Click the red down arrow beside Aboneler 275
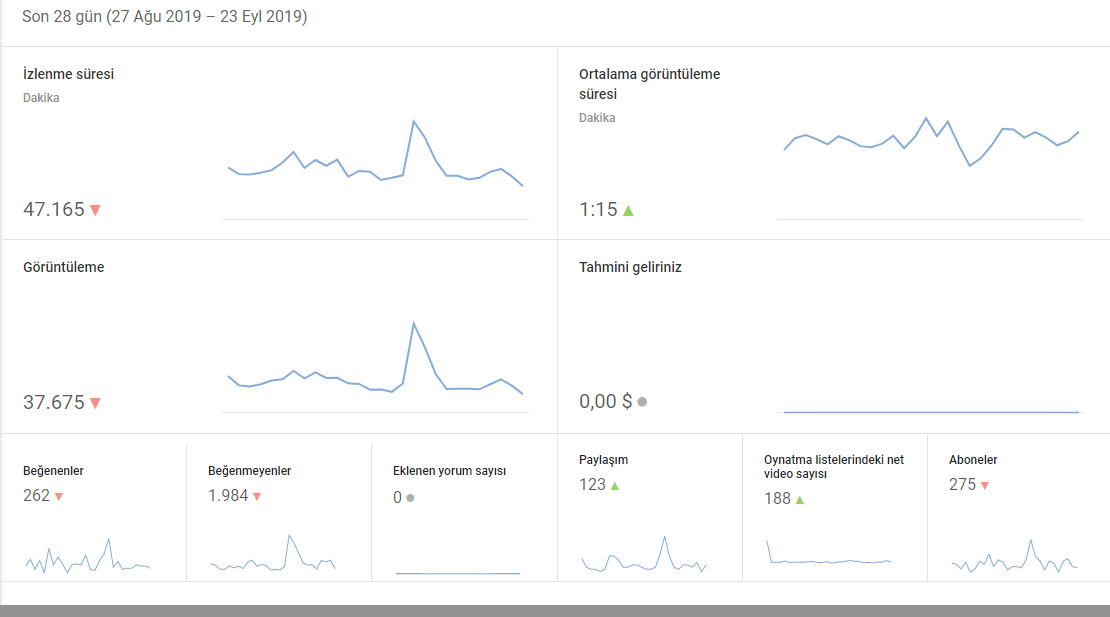Viewport: 1110px width, 617px height. tap(985, 486)
